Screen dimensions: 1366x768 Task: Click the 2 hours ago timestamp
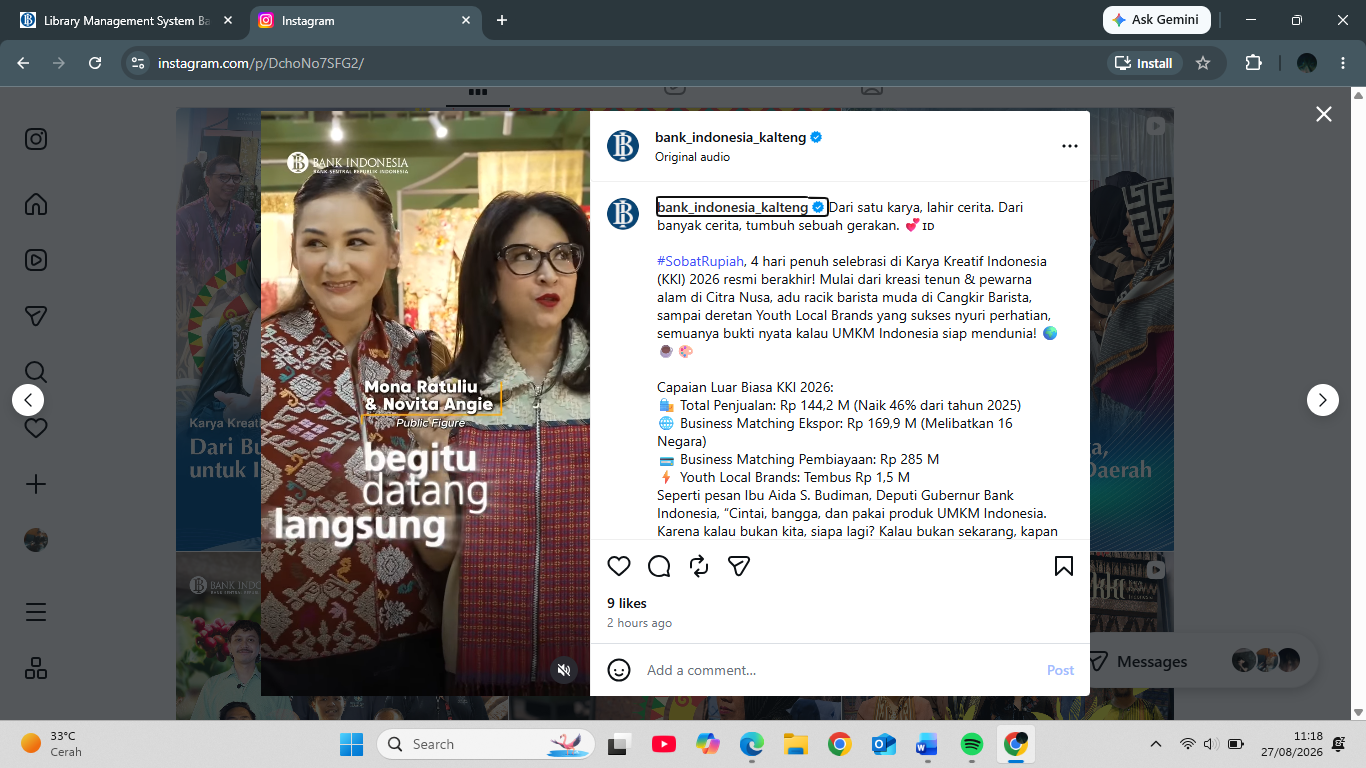[639, 623]
